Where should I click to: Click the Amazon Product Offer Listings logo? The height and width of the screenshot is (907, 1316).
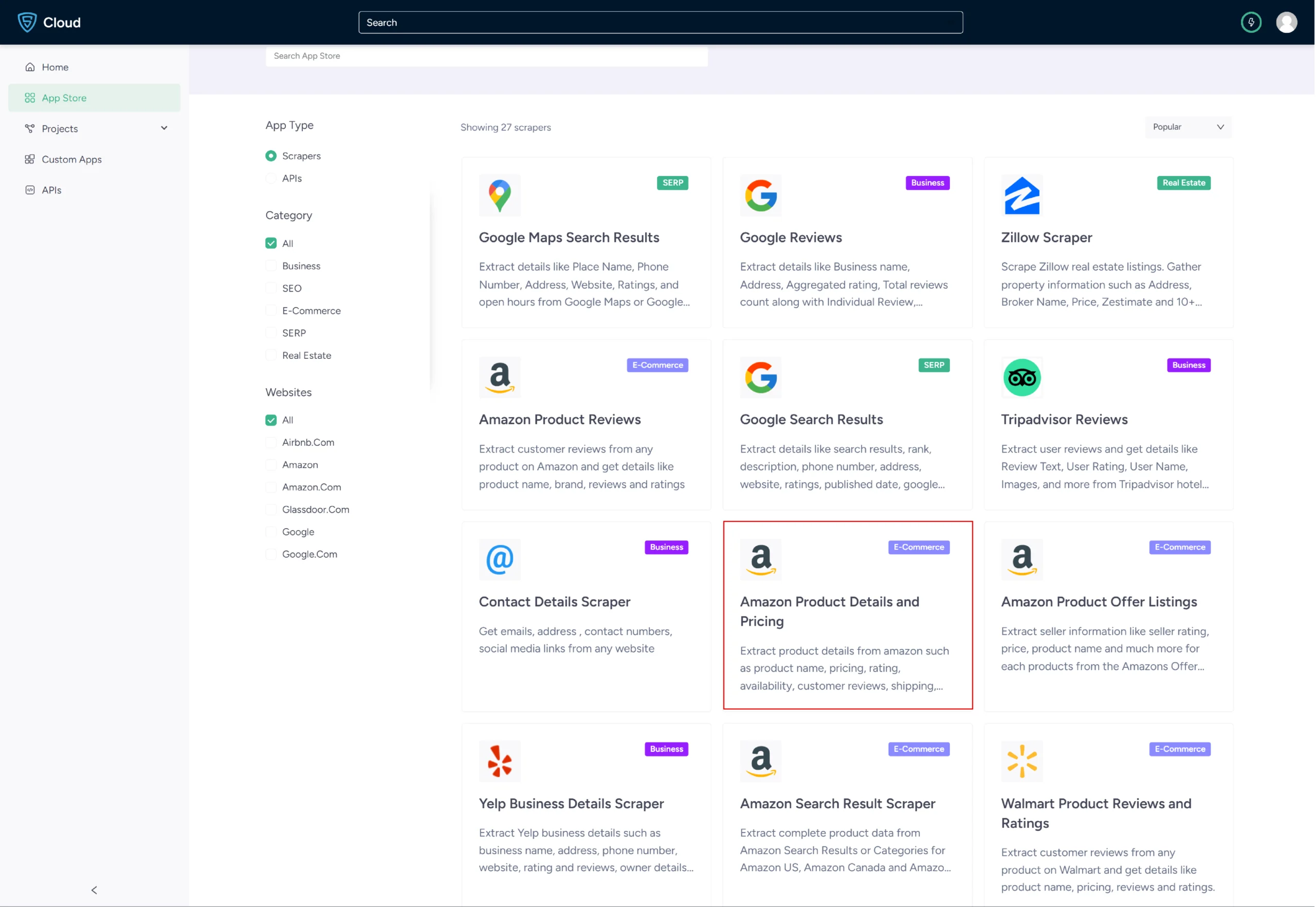pos(1021,560)
